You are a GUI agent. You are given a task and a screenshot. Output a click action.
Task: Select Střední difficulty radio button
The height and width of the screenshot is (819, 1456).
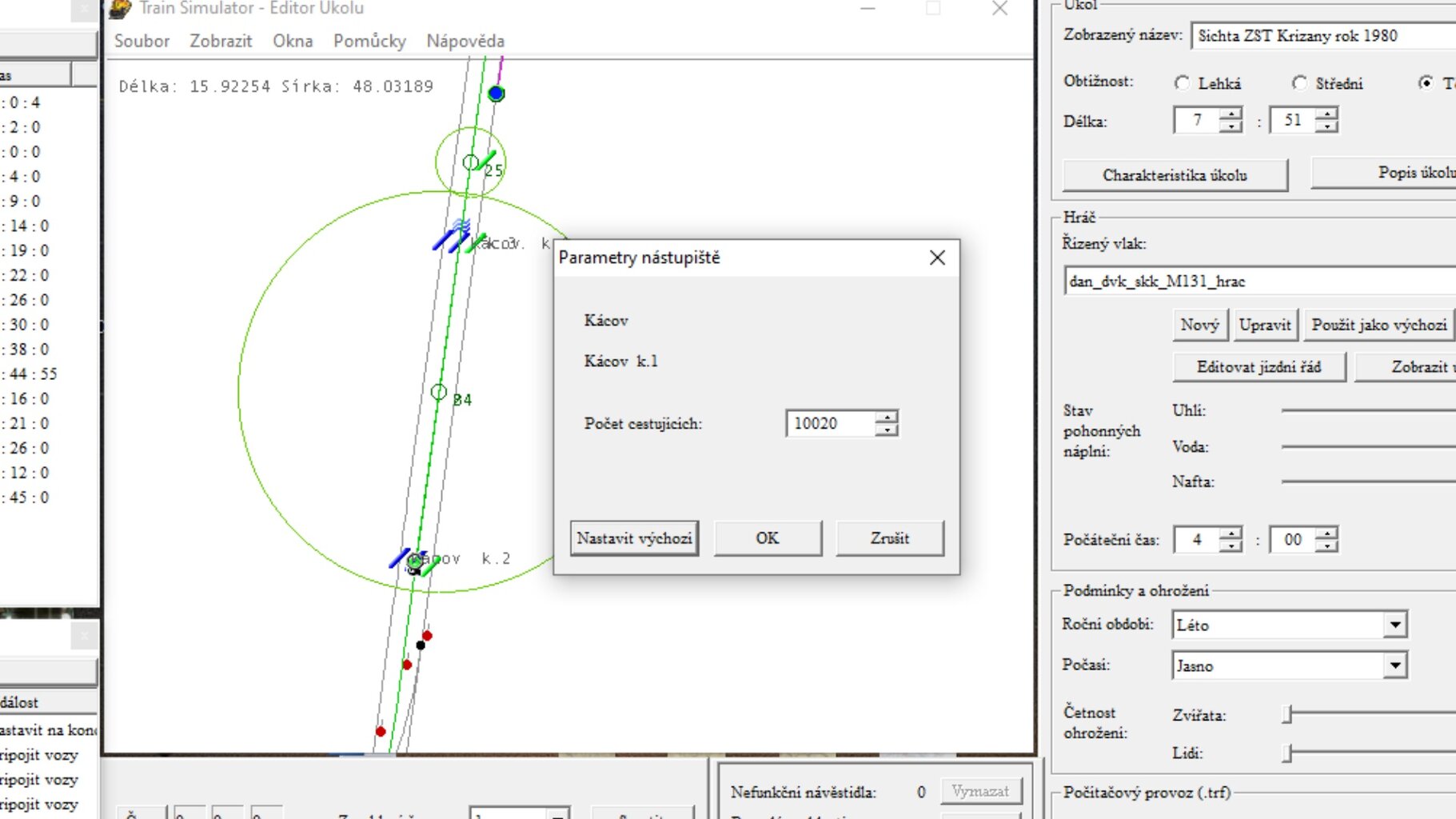(x=1299, y=83)
